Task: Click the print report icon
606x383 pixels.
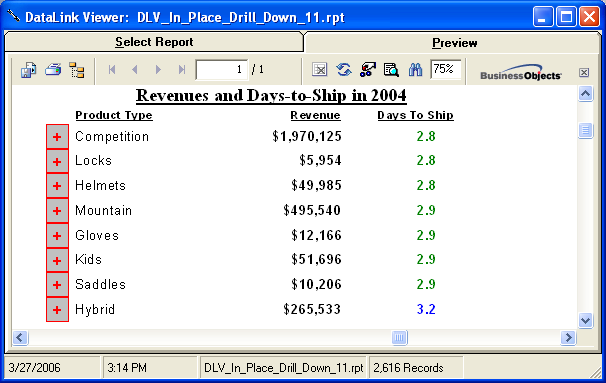Action: pyautogui.click(x=53, y=70)
